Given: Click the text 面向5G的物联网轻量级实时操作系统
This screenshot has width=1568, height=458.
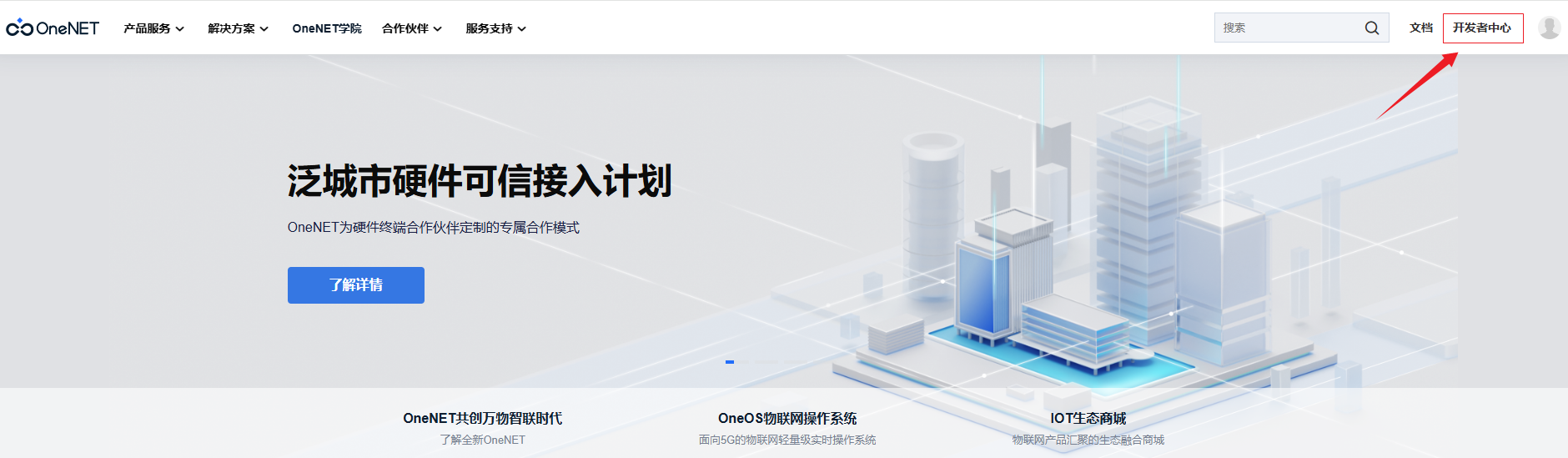Looking at the screenshot, I should tap(787, 440).
